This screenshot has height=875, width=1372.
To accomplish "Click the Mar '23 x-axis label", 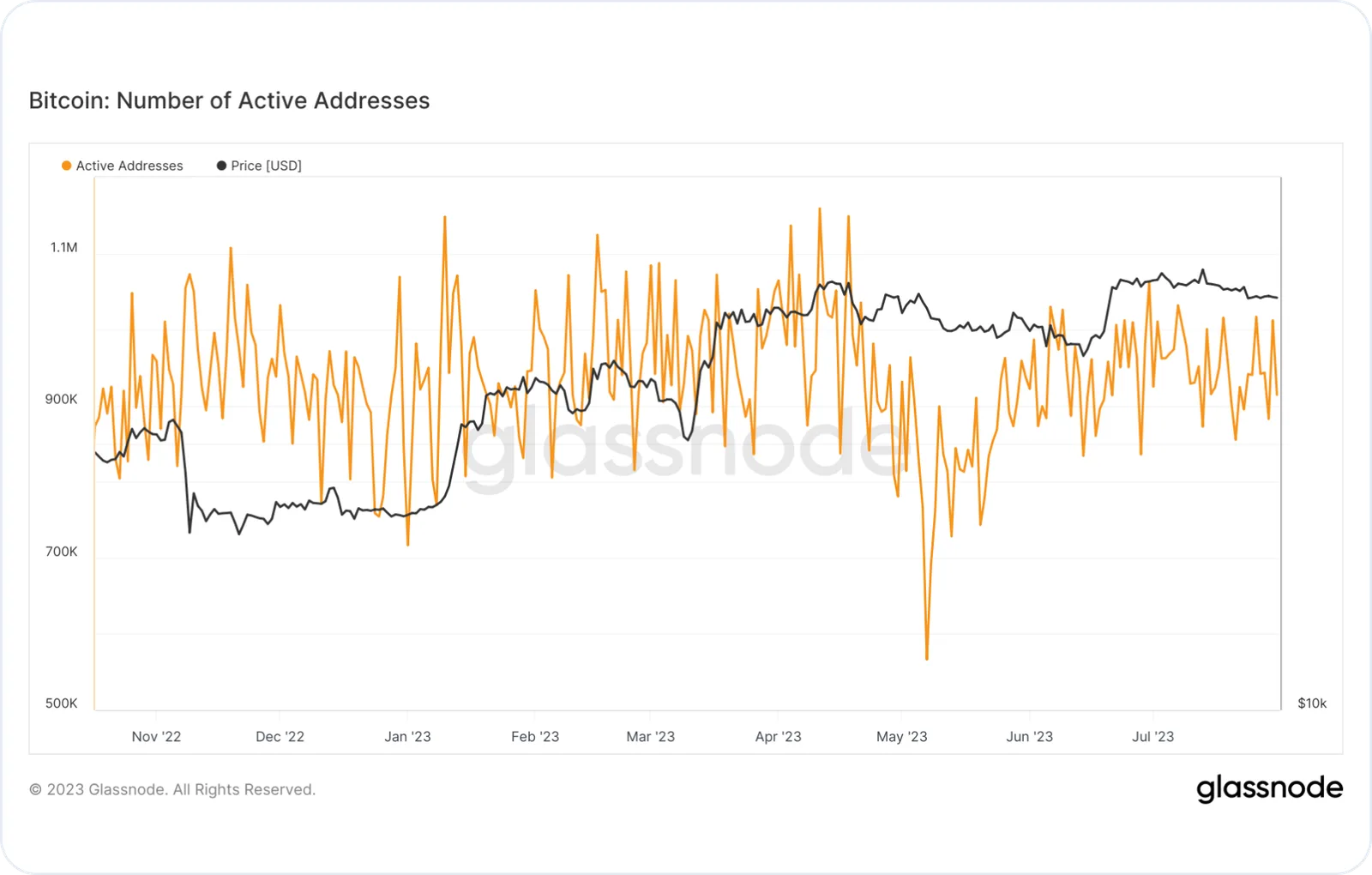I will point(650,737).
